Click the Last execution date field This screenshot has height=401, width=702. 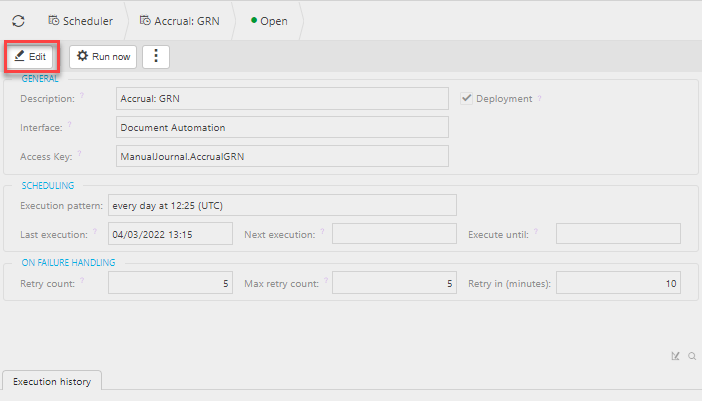tap(170, 234)
